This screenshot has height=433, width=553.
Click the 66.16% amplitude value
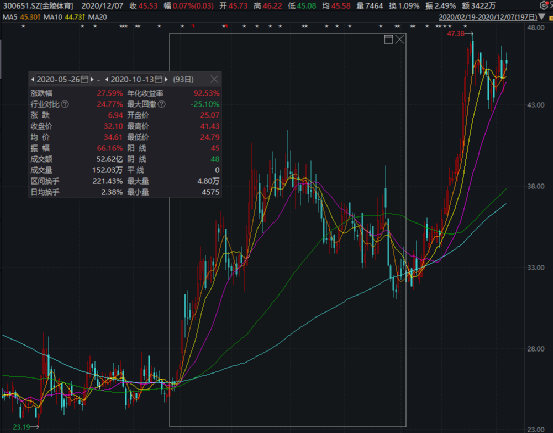[x=110, y=148]
